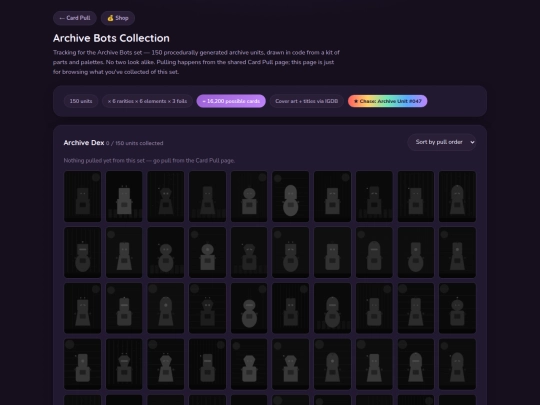Click the 16,200 possible cards badge

click(x=231, y=101)
